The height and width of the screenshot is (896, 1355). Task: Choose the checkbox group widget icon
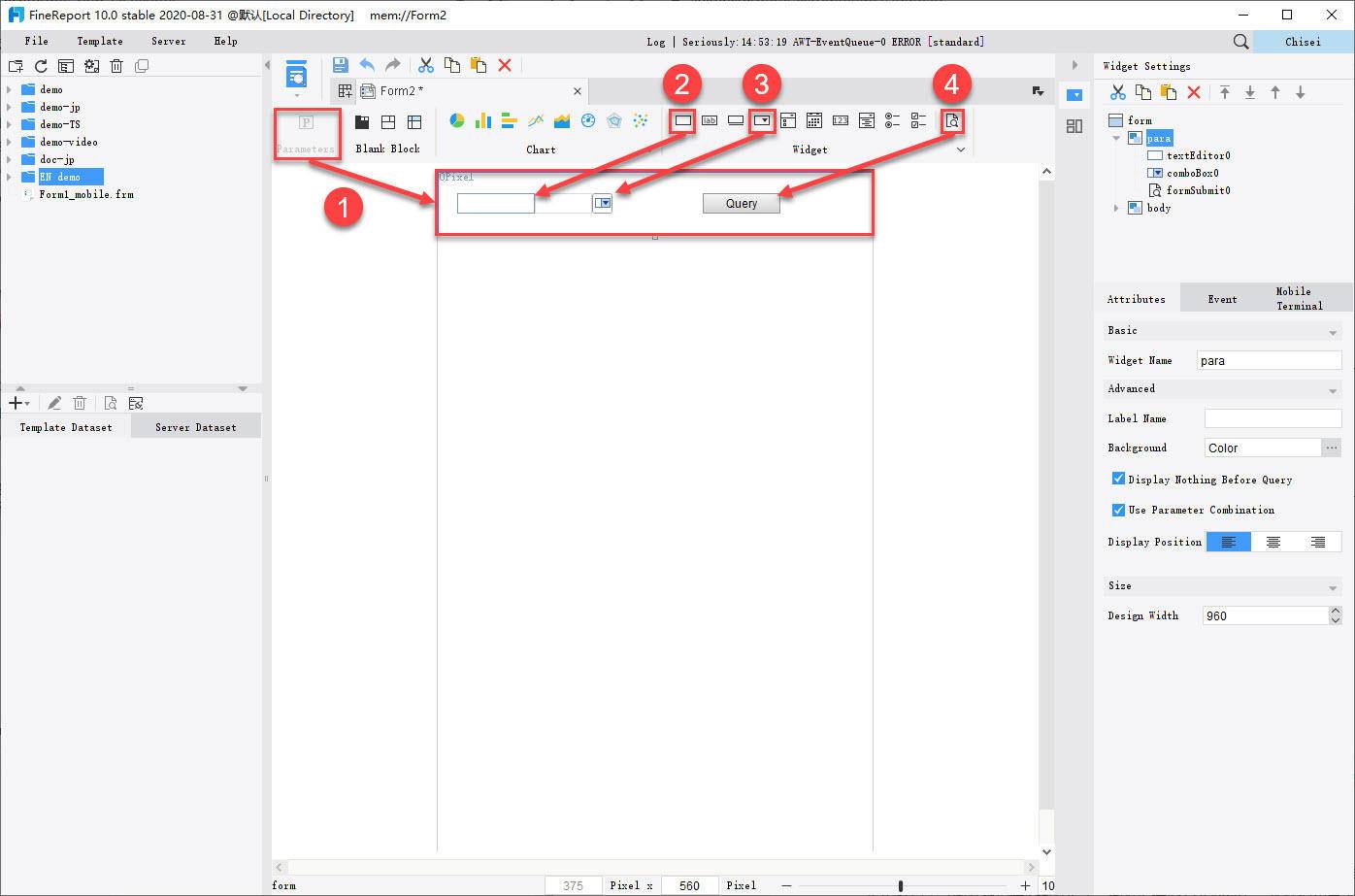pos(919,120)
